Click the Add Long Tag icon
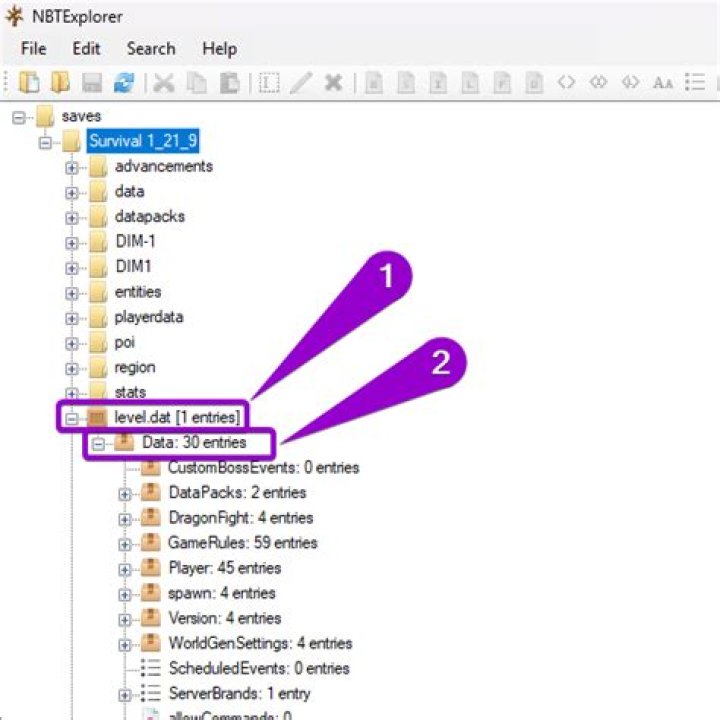The width and height of the screenshot is (720, 720). pos(470,84)
